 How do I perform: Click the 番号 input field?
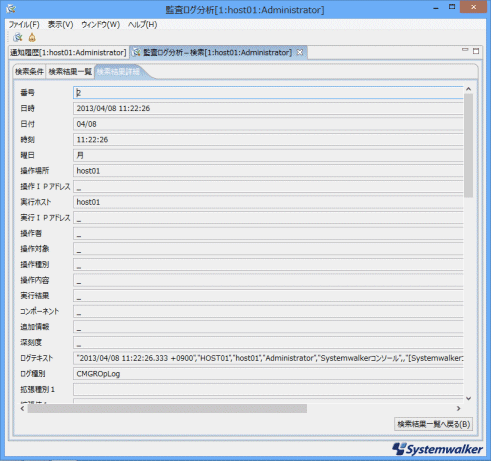[268, 92]
